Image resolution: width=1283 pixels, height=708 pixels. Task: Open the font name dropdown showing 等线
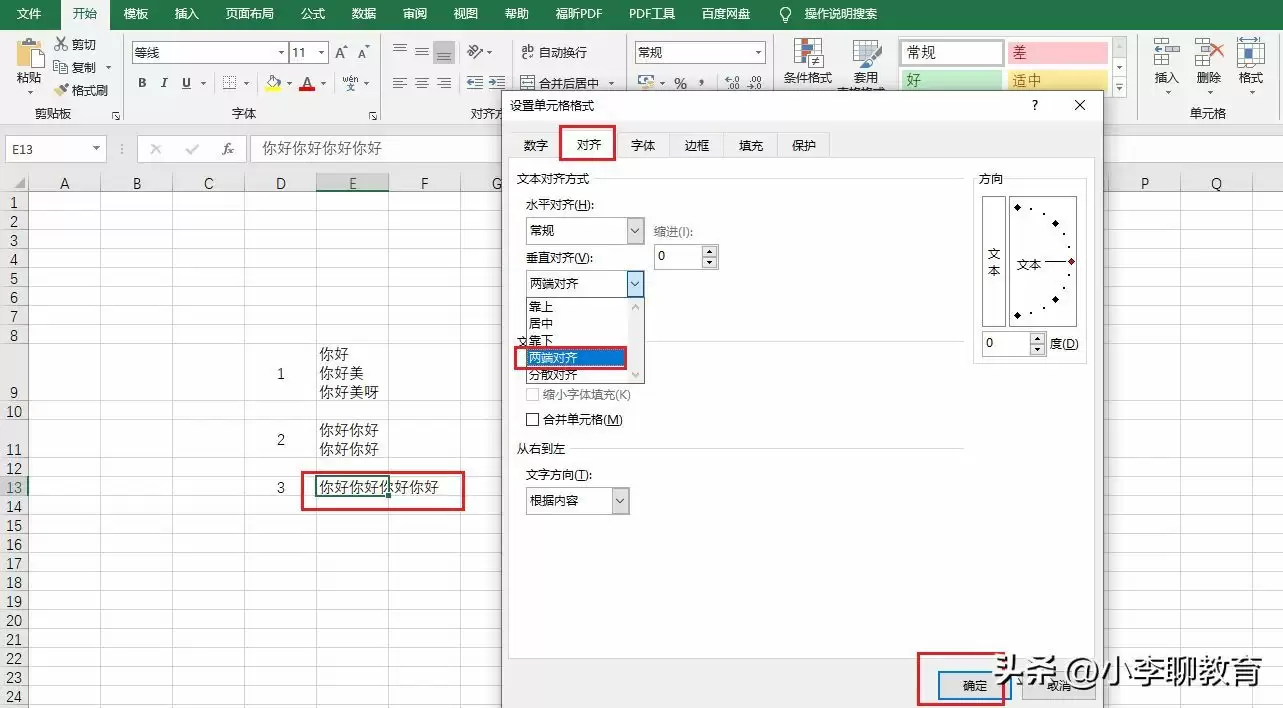coord(280,51)
